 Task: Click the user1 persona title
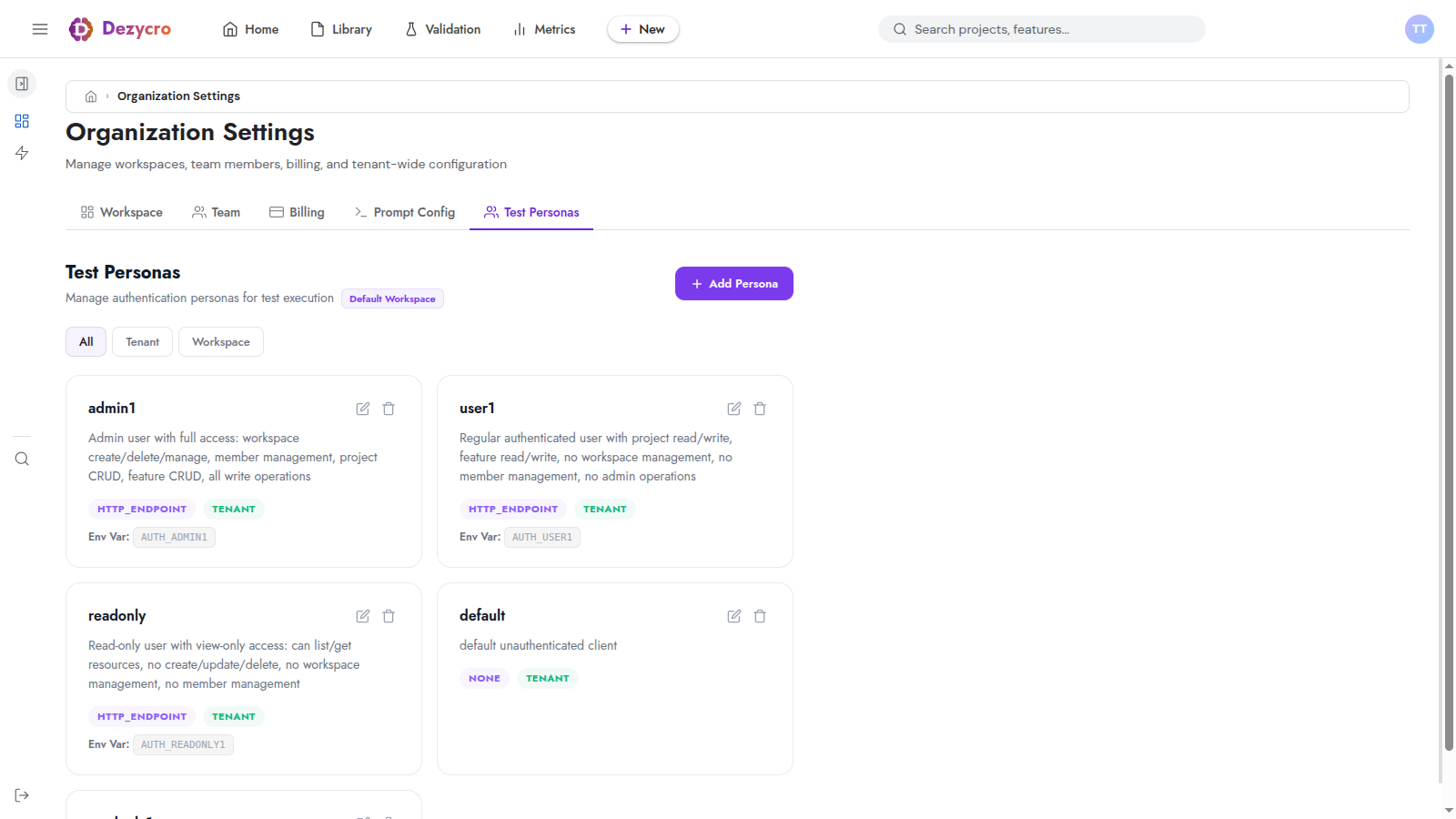tap(478, 408)
